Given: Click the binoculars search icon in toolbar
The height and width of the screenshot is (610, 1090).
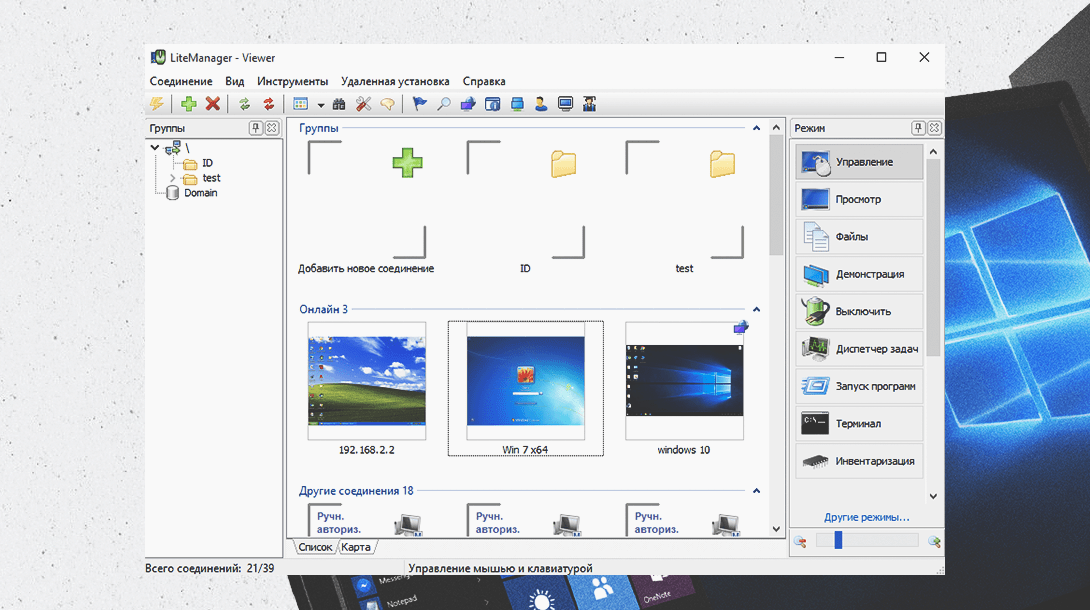Looking at the screenshot, I should 339,104.
